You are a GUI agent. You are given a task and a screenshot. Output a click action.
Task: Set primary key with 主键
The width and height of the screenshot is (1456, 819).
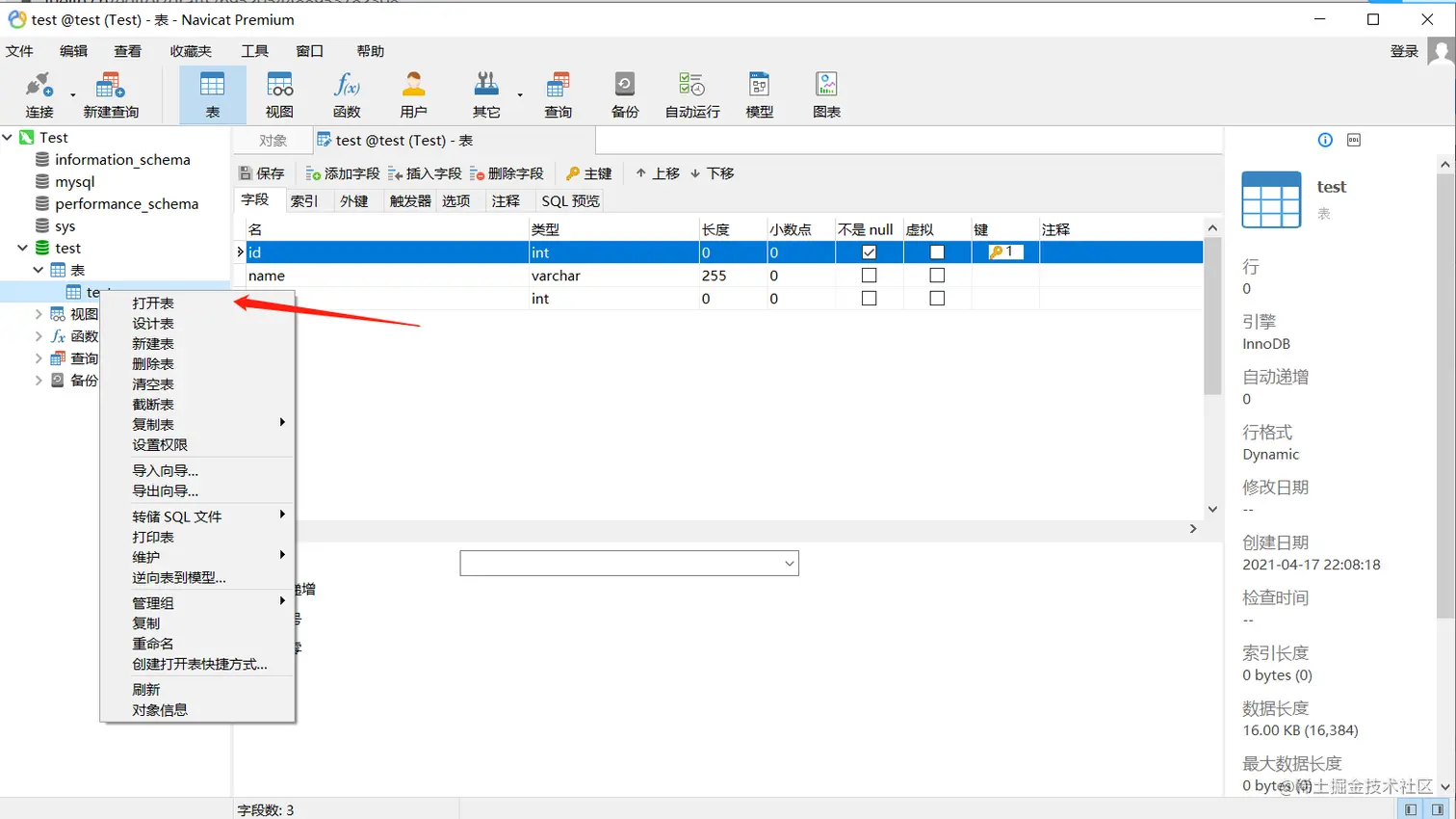(589, 173)
